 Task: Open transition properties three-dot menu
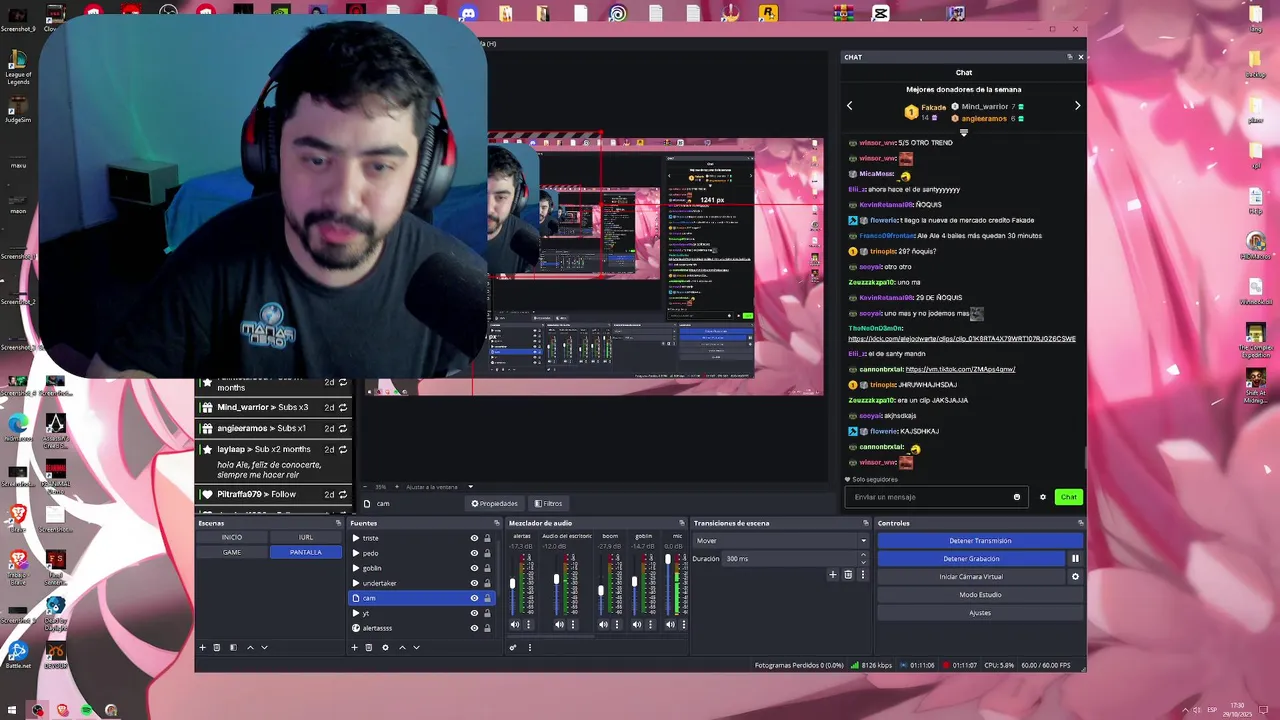click(863, 575)
